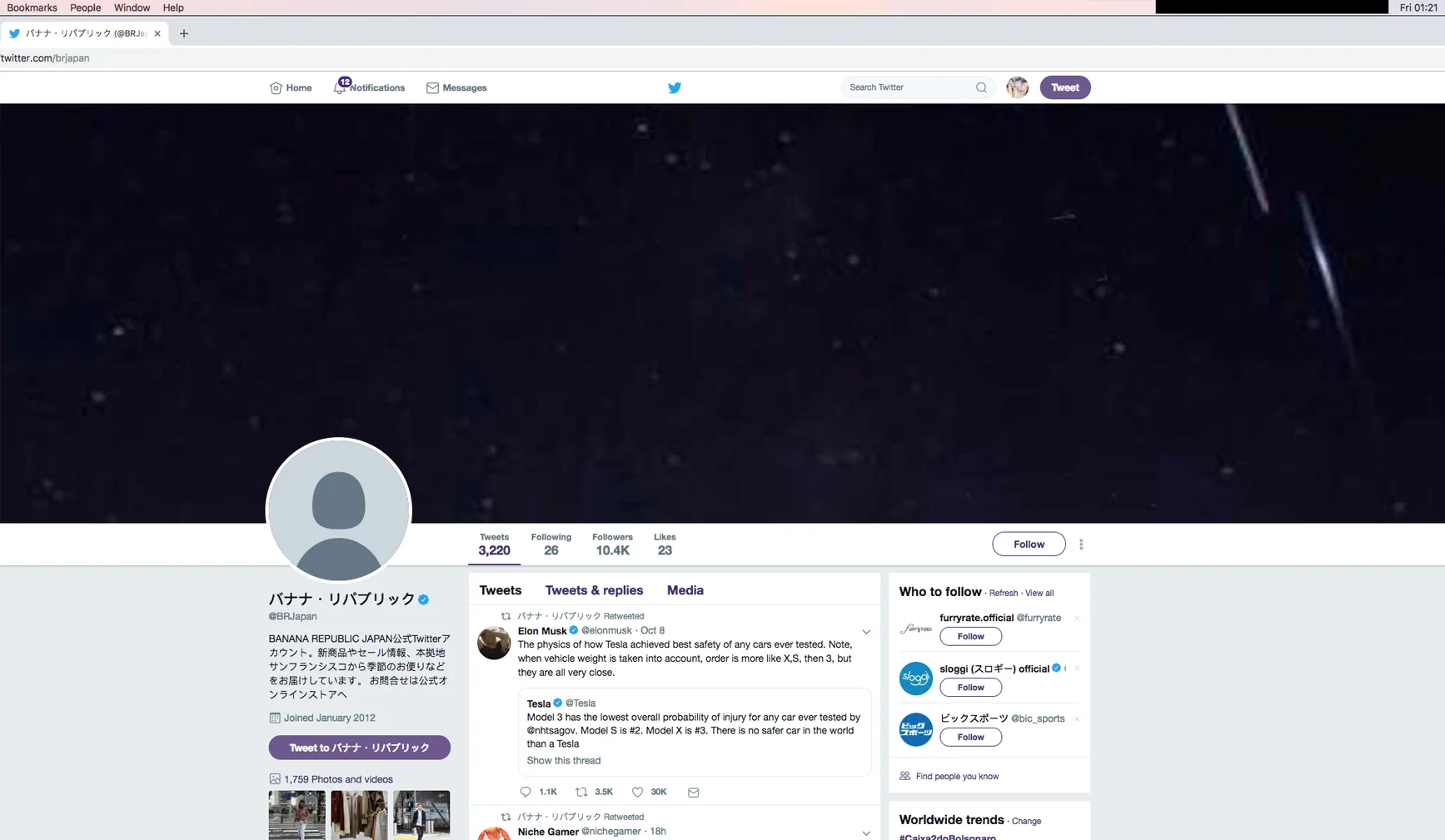Open the second media thumbnail
The width and height of the screenshot is (1445, 840).
359,815
